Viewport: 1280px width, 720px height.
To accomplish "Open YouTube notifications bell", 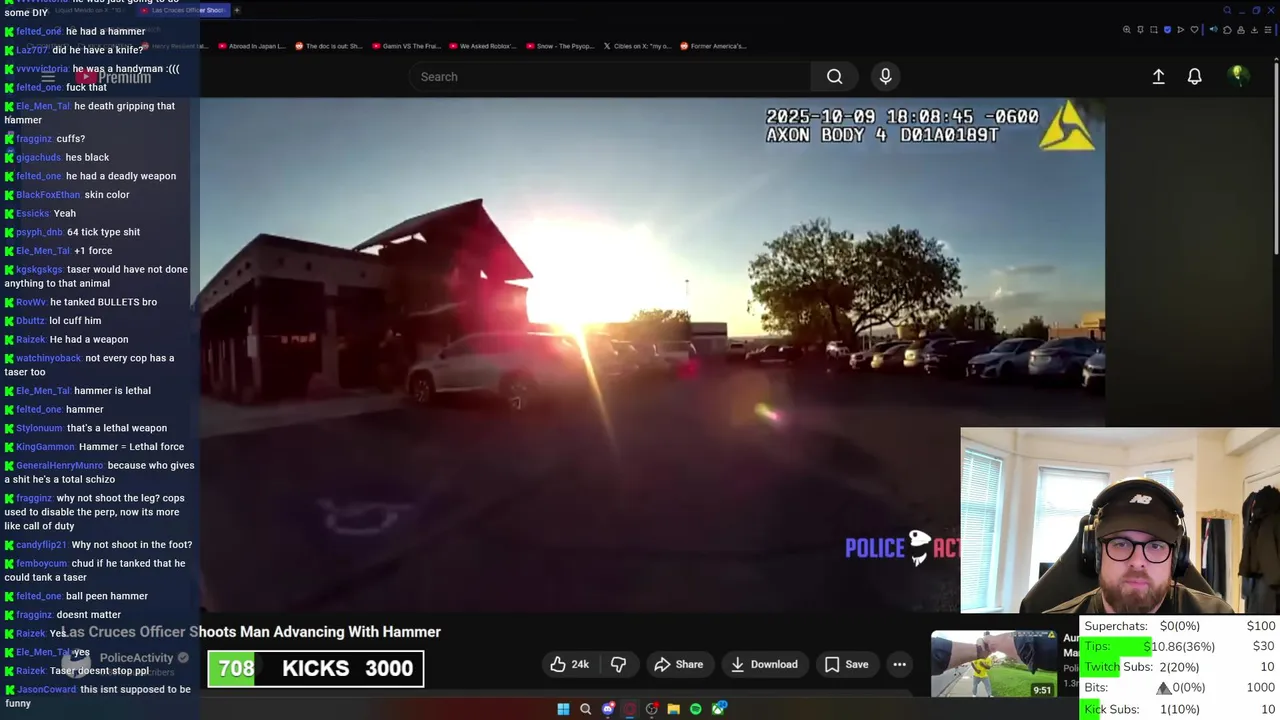I will point(1194,76).
